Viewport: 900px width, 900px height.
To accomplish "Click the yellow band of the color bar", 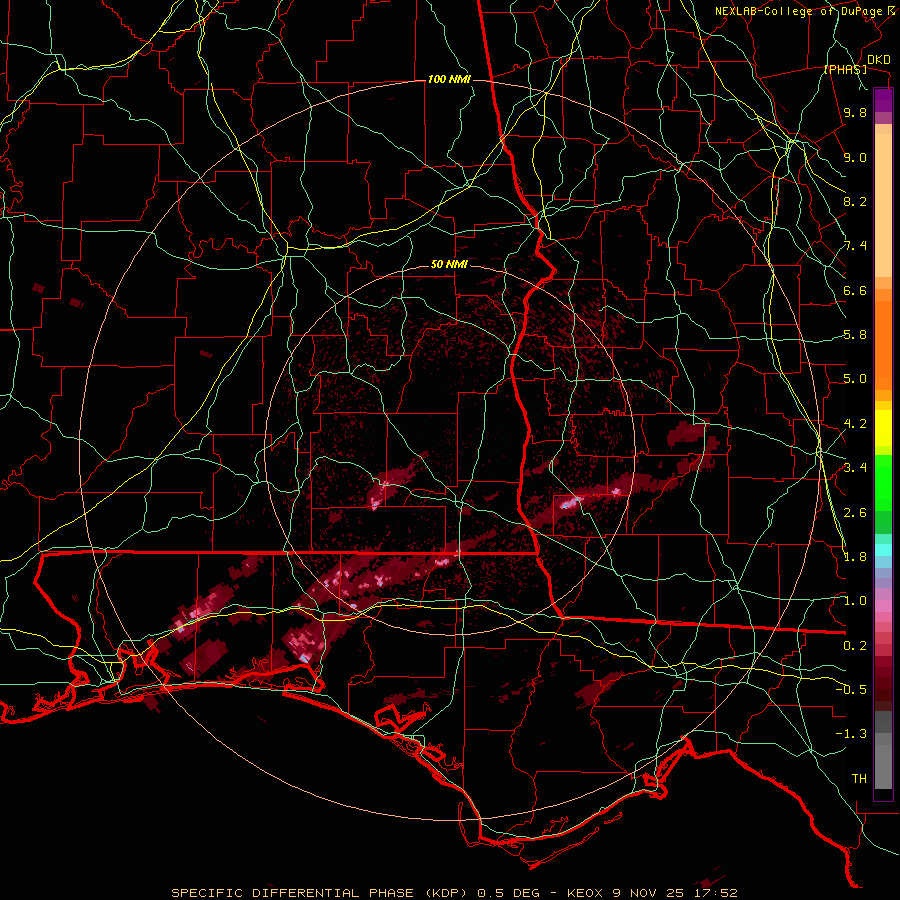I will pos(883,428).
